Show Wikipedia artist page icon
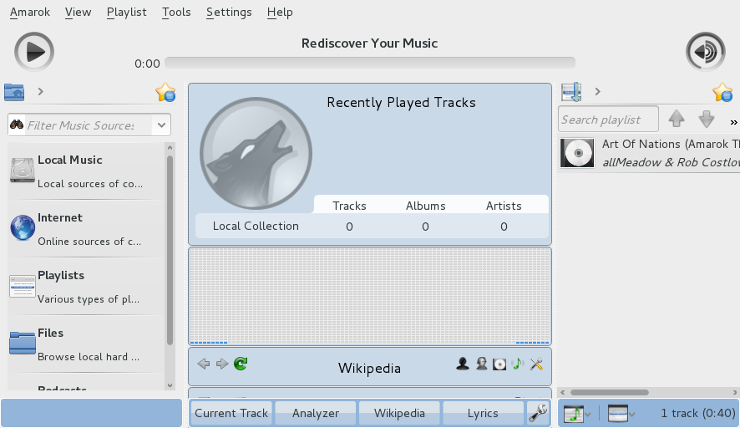 462,364
